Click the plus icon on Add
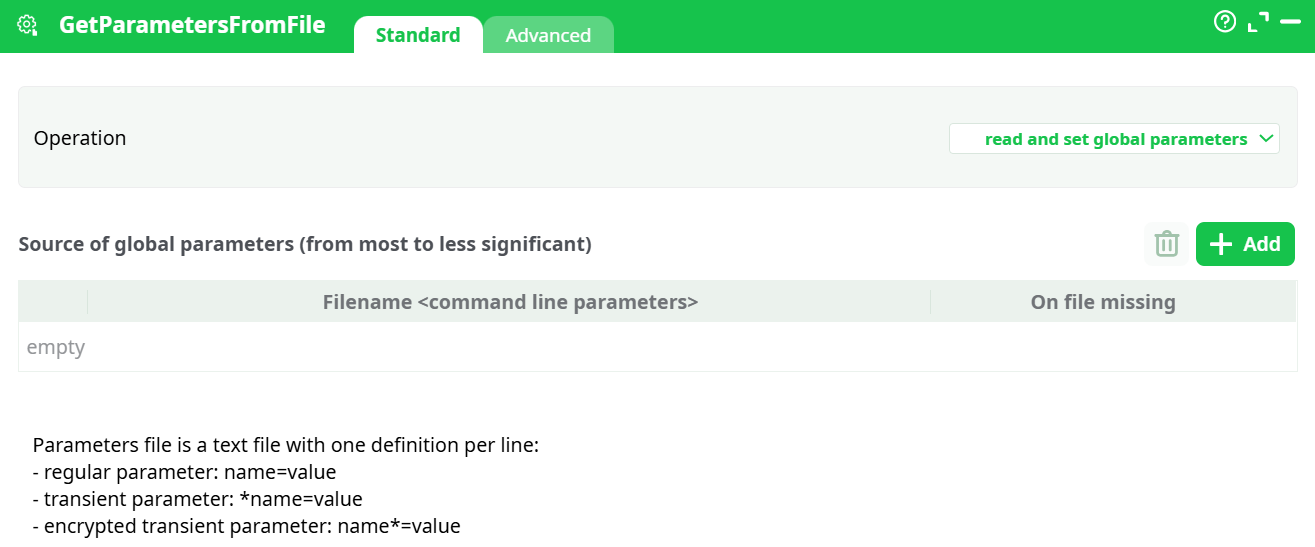Screen dimensions: 1315x547 [x=1221, y=244]
